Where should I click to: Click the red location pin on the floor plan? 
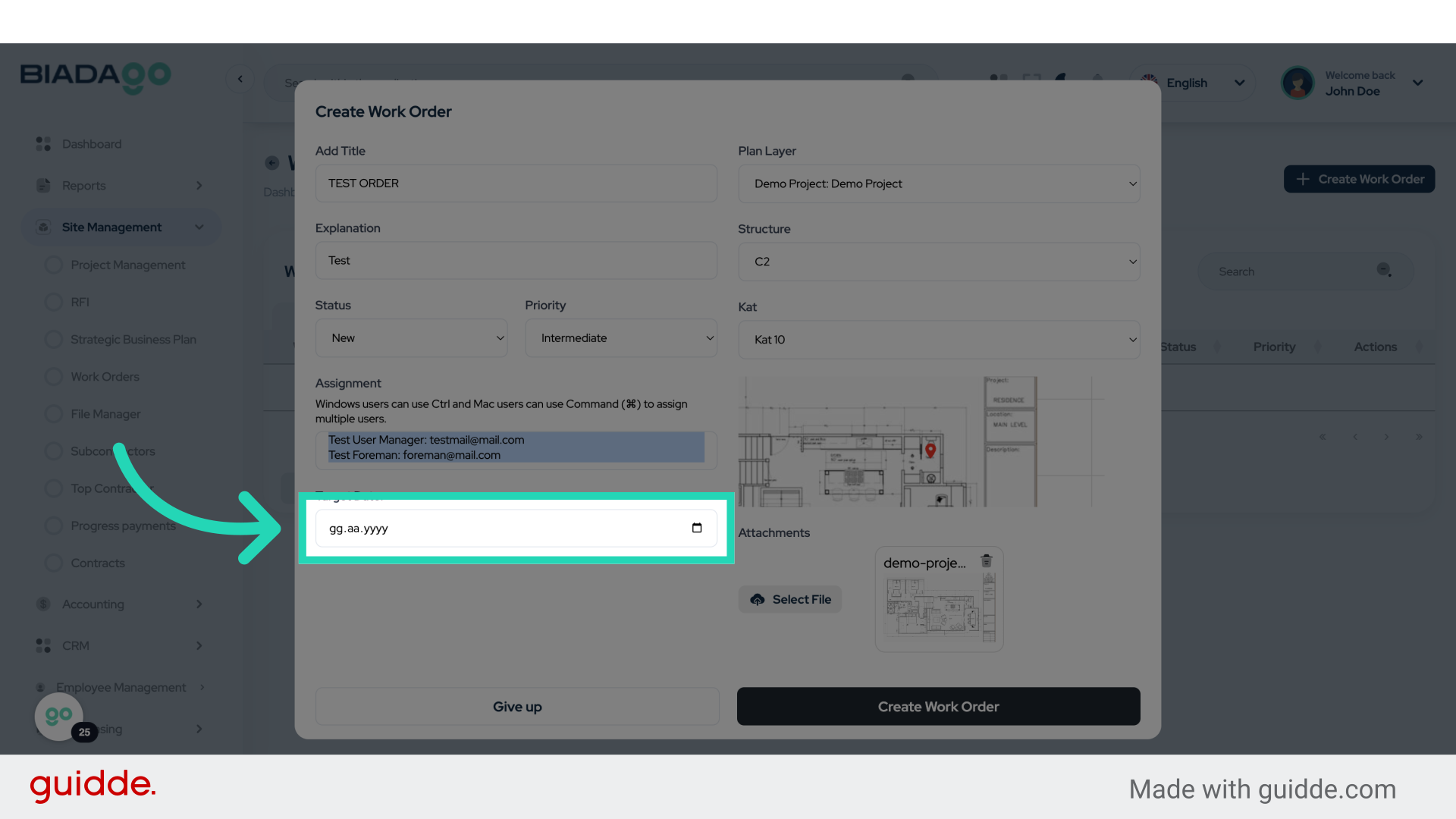pos(930,450)
